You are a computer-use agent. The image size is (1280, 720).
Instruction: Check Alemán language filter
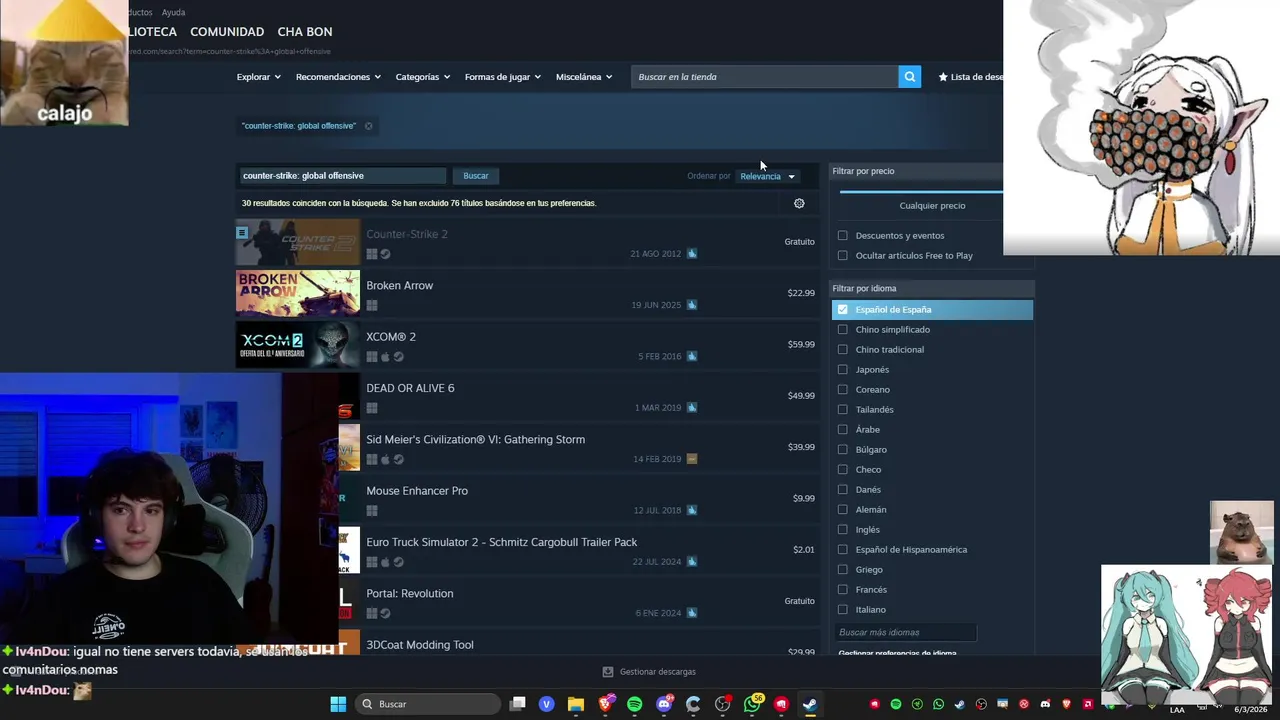(x=842, y=510)
